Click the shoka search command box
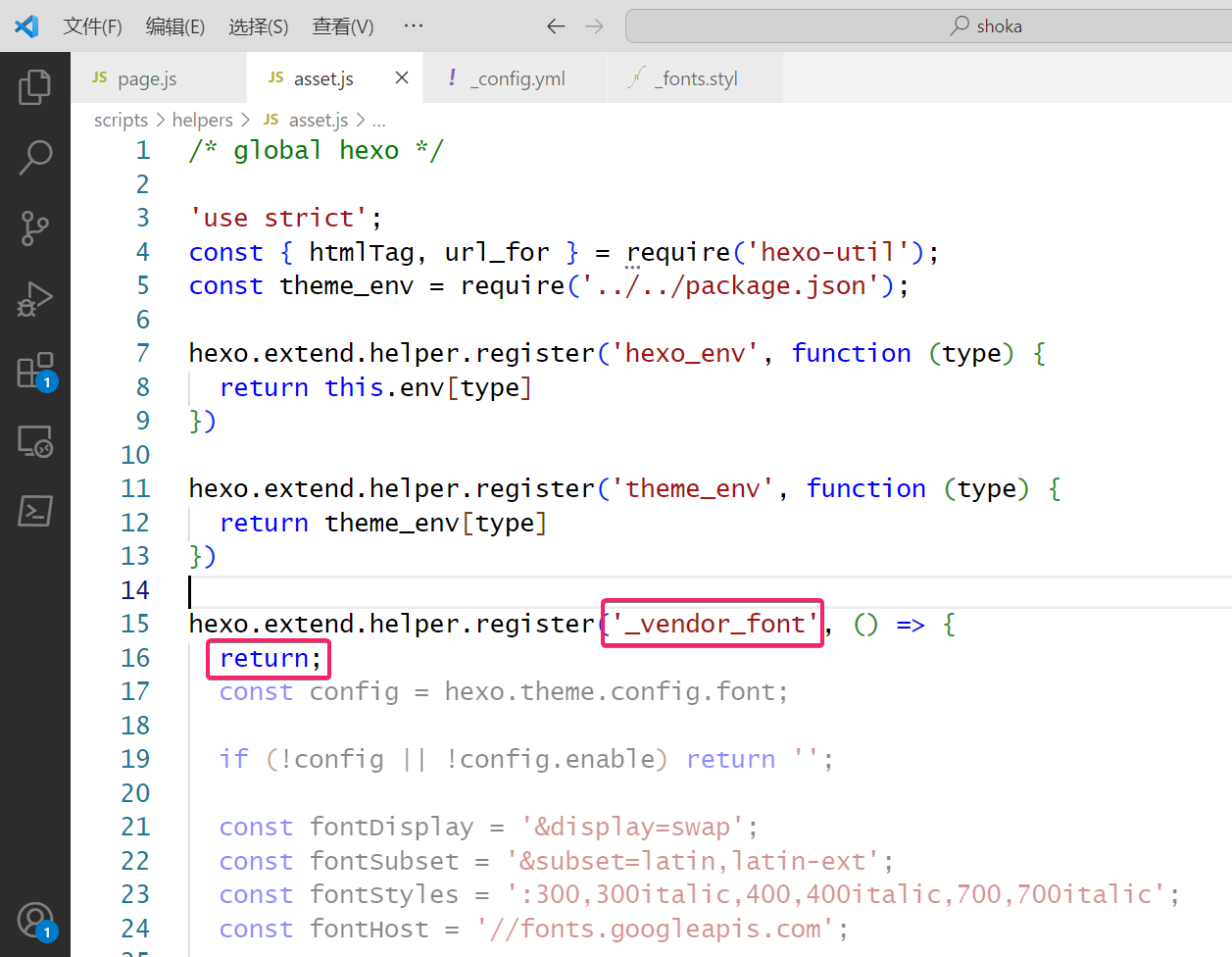1232x957 pixels. pos(927,26)
